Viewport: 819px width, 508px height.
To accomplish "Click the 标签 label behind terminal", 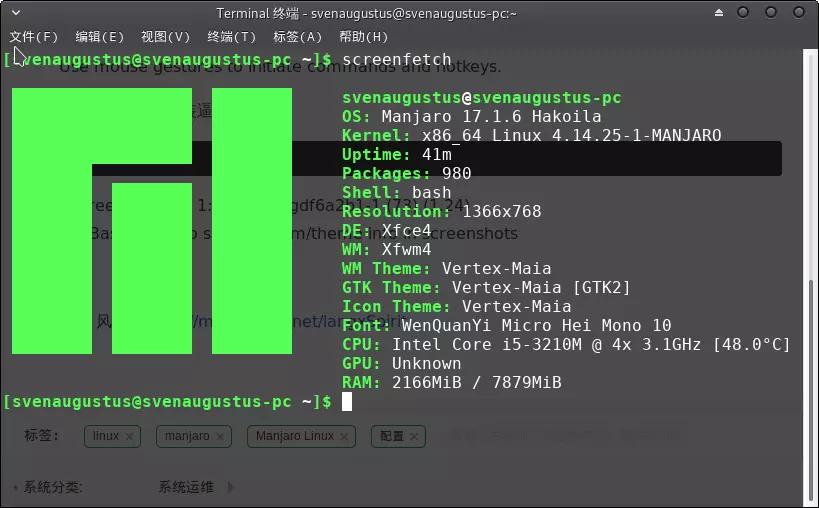I will pos(41,435).
